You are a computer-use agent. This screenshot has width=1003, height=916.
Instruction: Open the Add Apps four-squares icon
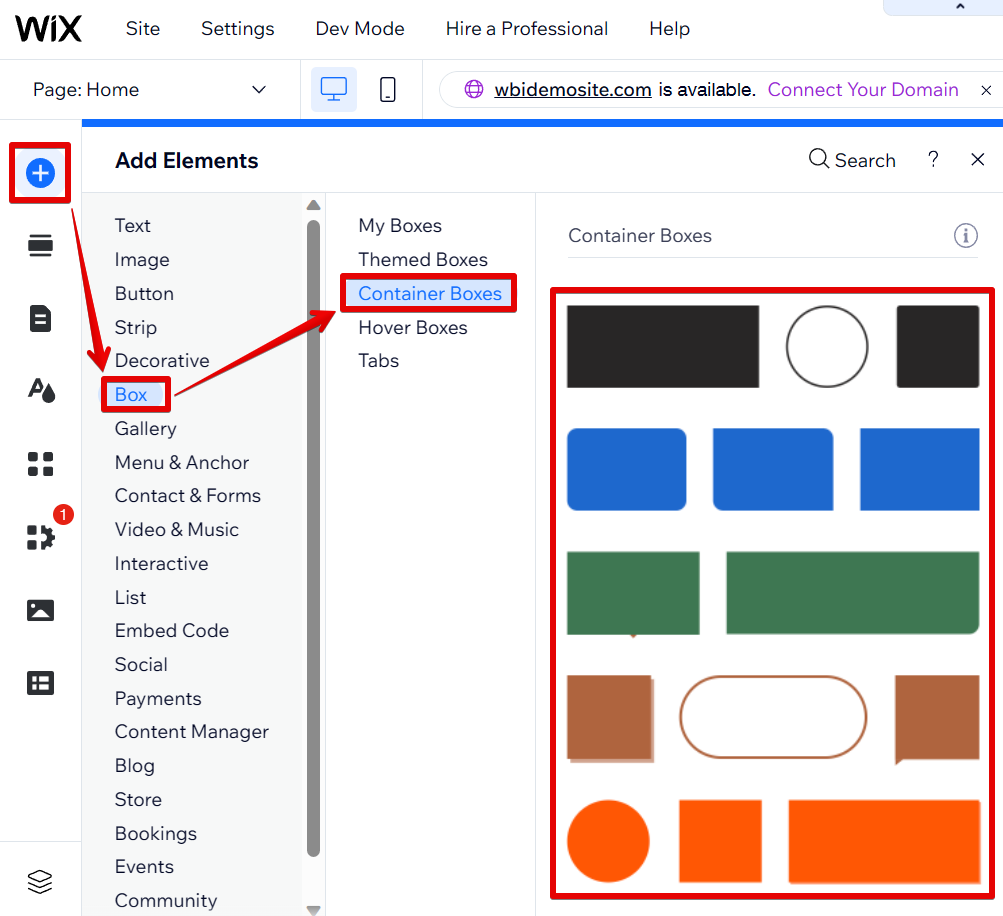click(x=40, y=464)
